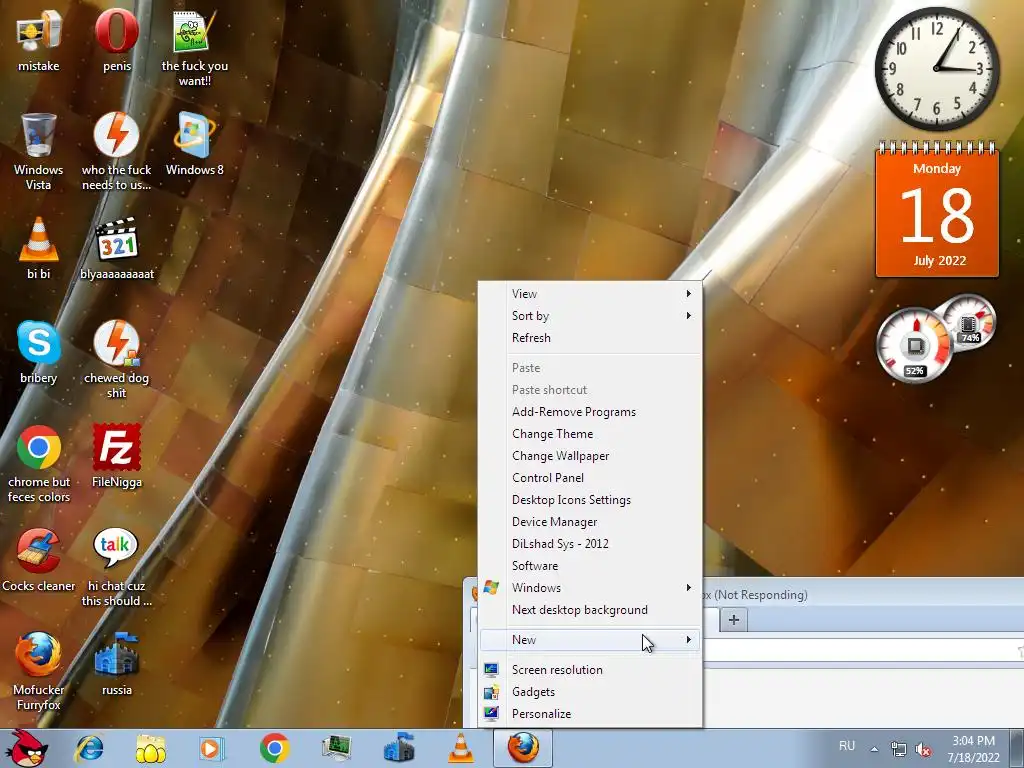Image resolution: width=1024 pixels, height=768 pixels.
Task: Open Control Panel from context menu
Action: (x=590, y=478)
